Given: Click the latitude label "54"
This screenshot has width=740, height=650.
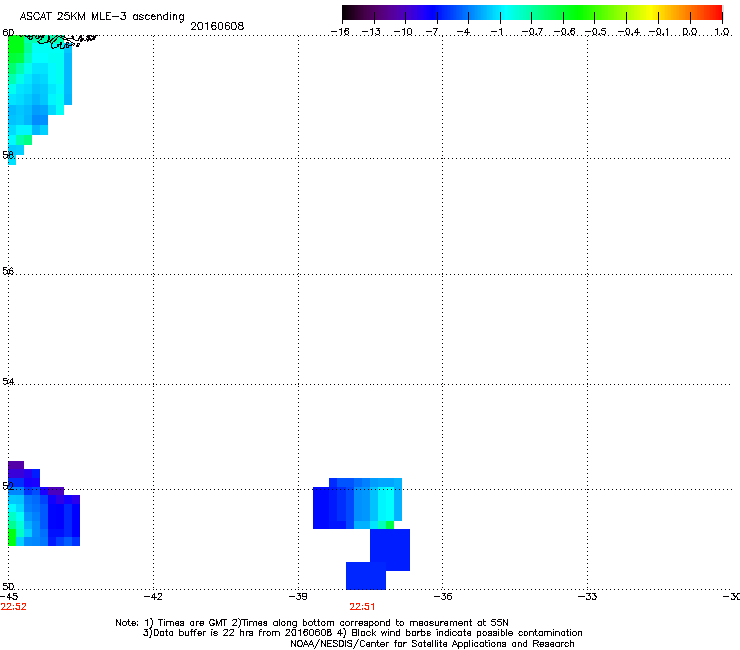Looking at the screenshot, I should tap(8, 381).
